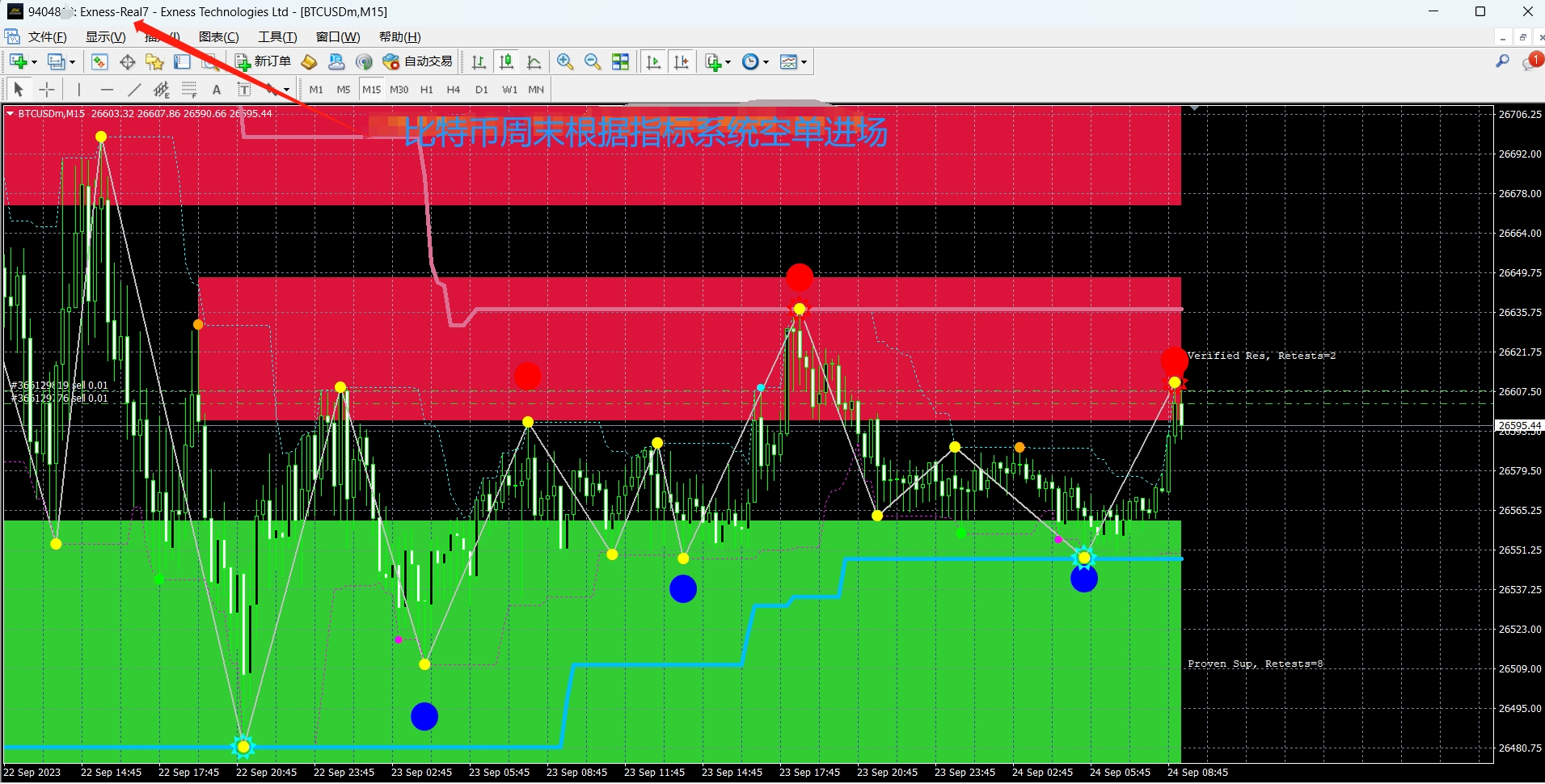Click the 新订单 new order button
The image size is (1545, 784).
[263, 62]
